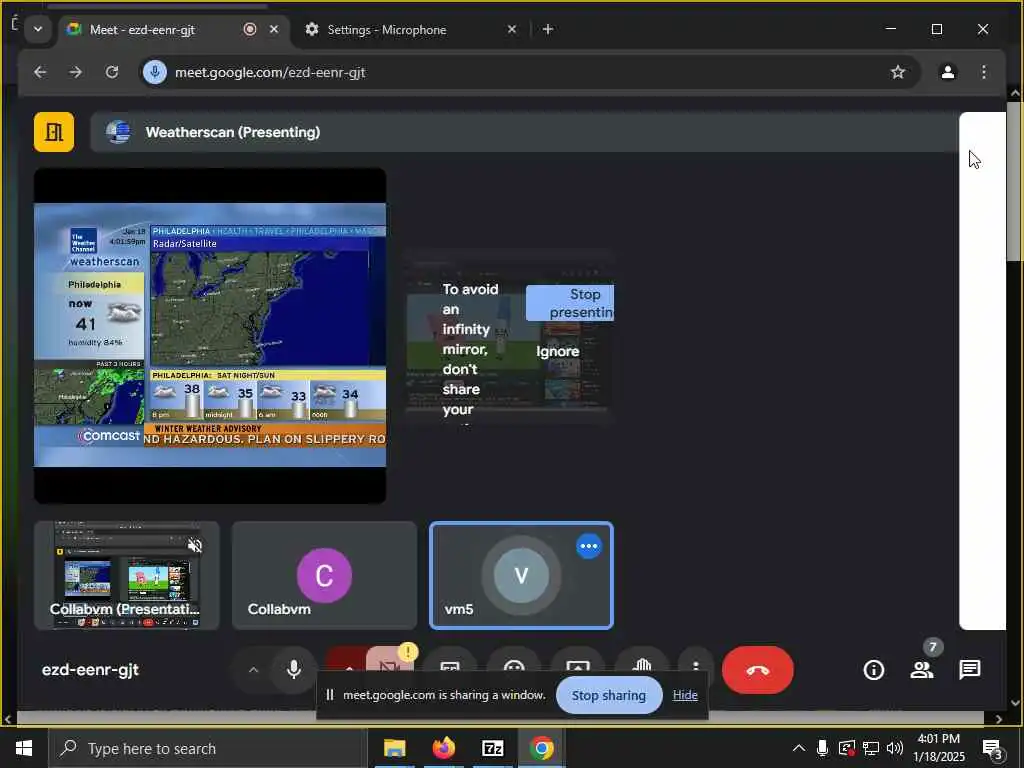
Task: Click the Weatherscan (Presenting) header label
Action: (232, 132)
